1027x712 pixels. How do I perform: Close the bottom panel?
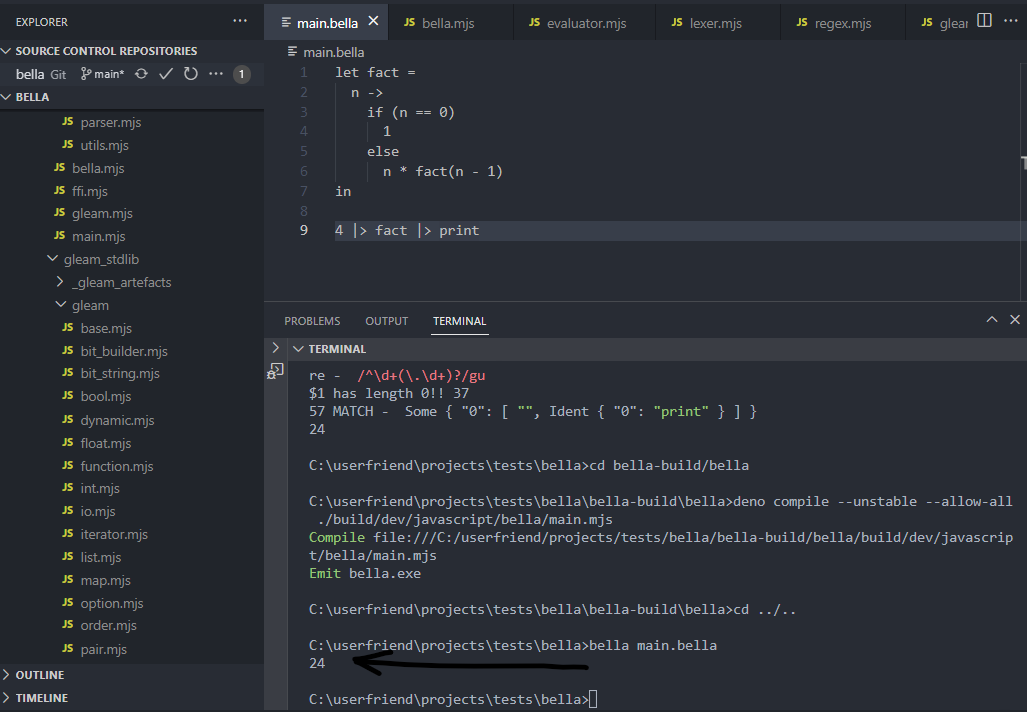(x=1015, y=319)
